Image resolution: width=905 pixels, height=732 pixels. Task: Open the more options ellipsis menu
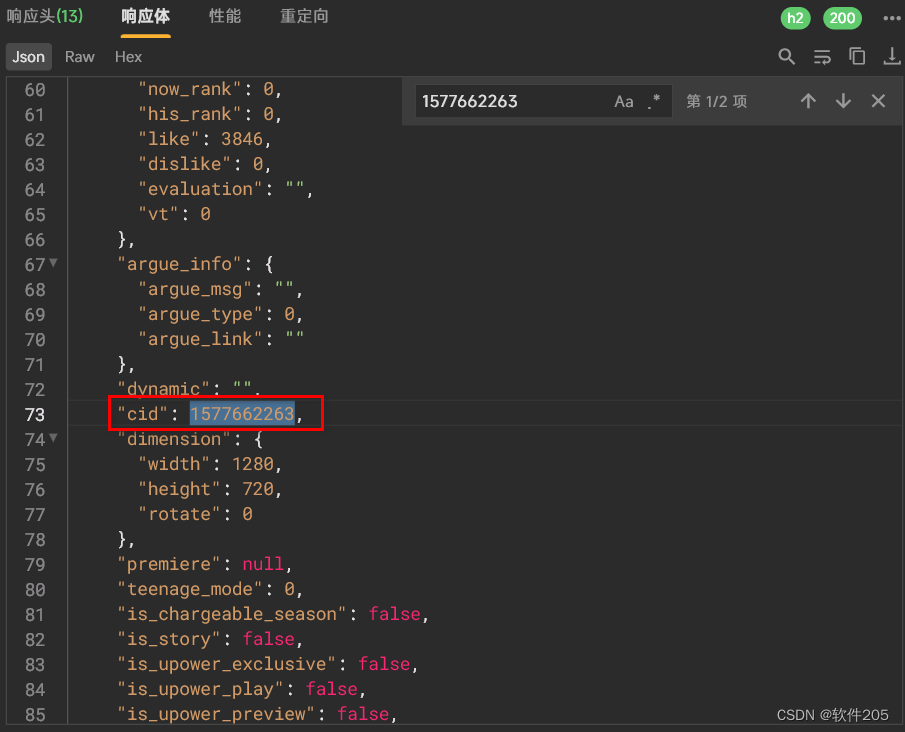892,17
